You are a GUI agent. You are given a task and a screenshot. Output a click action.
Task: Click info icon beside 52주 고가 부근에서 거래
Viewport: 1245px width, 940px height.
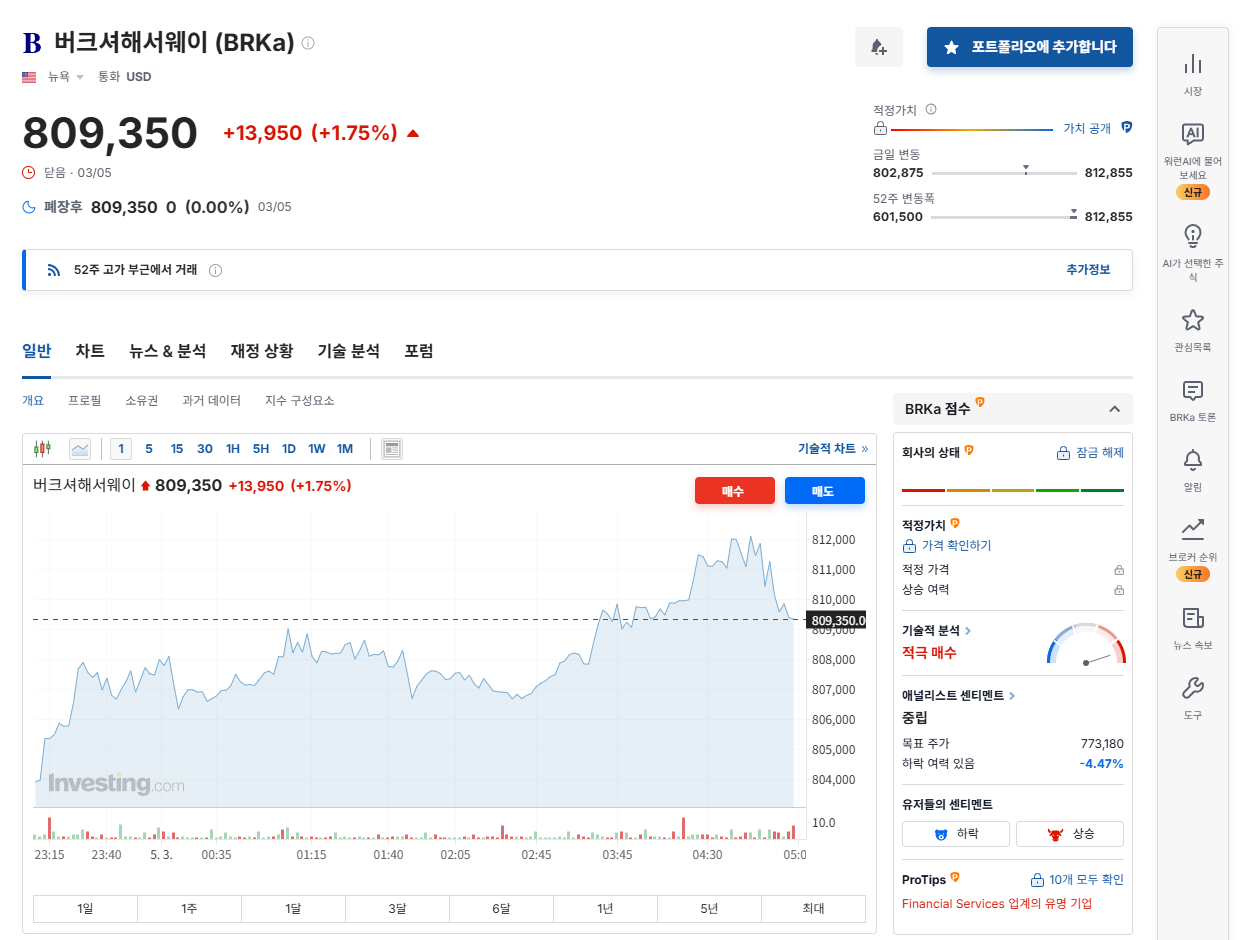tap(215, 270)
